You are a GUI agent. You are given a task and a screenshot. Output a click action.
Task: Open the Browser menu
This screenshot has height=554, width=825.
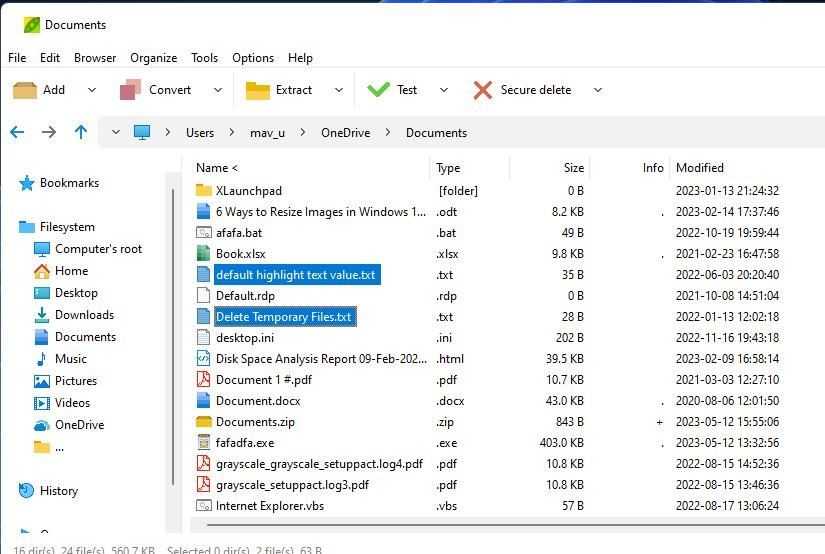pyautogui.click(x=95, y=58)
